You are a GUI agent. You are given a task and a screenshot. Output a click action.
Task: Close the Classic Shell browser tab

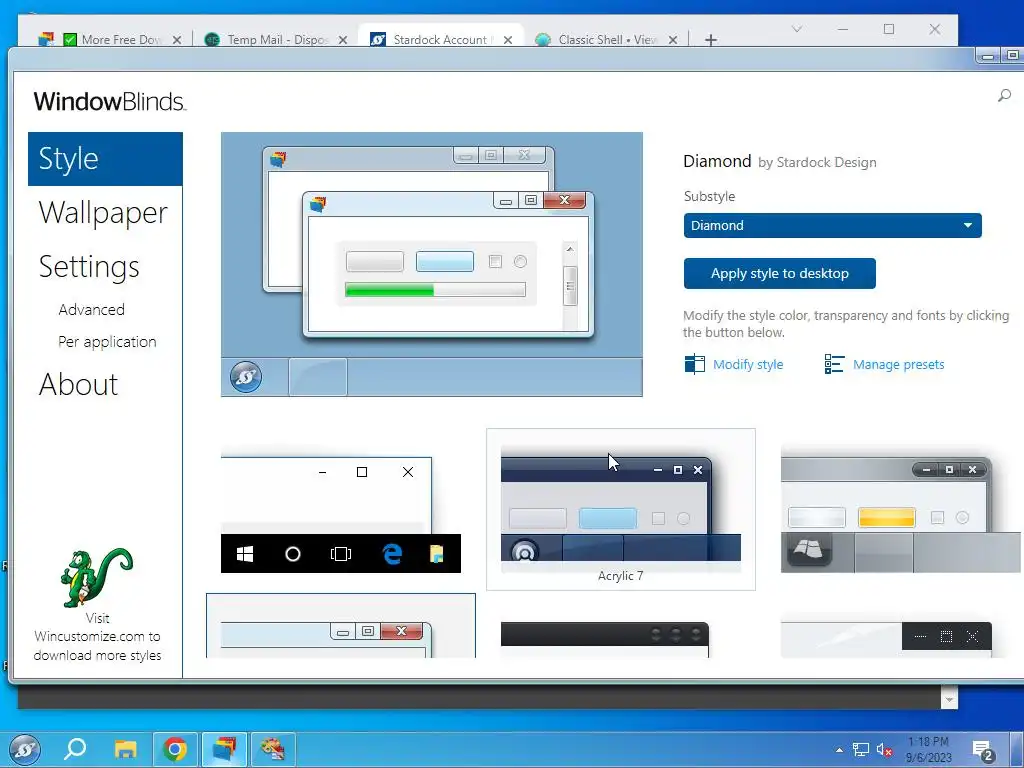673,40
